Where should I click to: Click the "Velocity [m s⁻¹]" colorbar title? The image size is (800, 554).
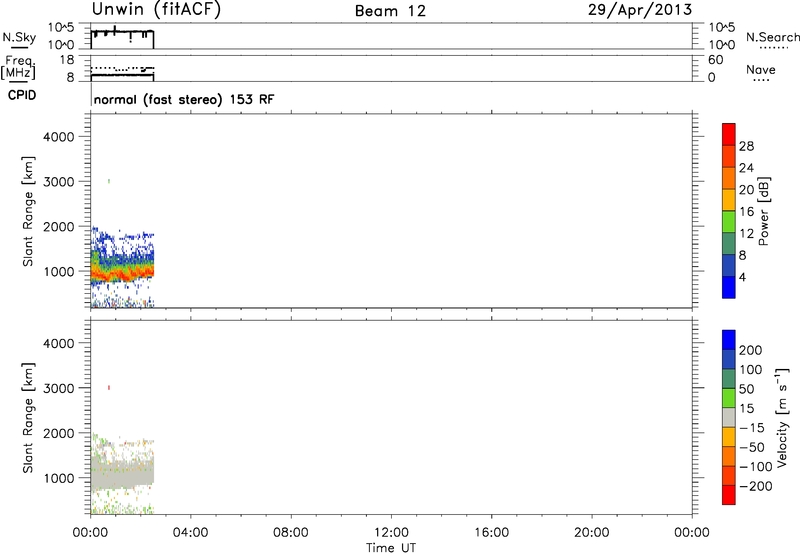783,417
